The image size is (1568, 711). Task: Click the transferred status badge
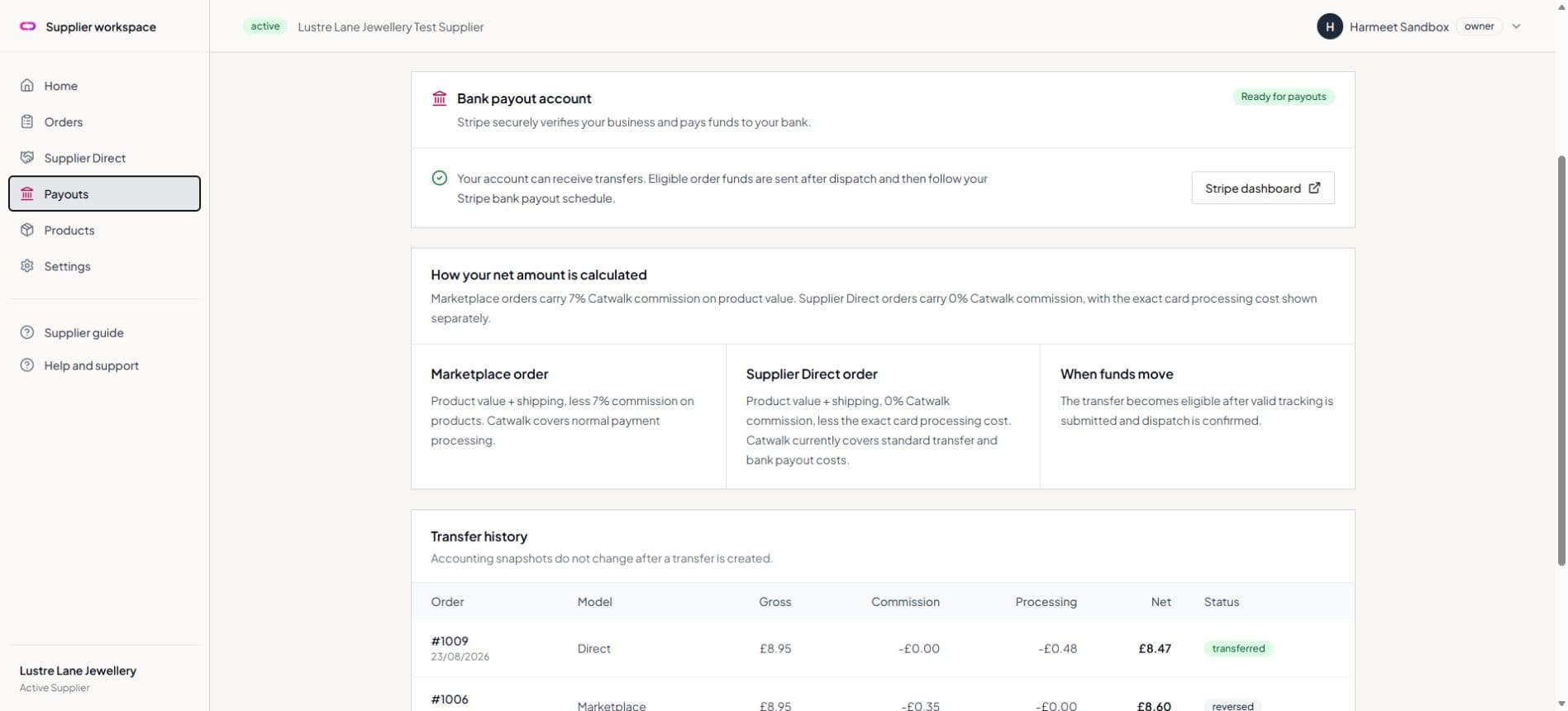[x=1238, y=648]
